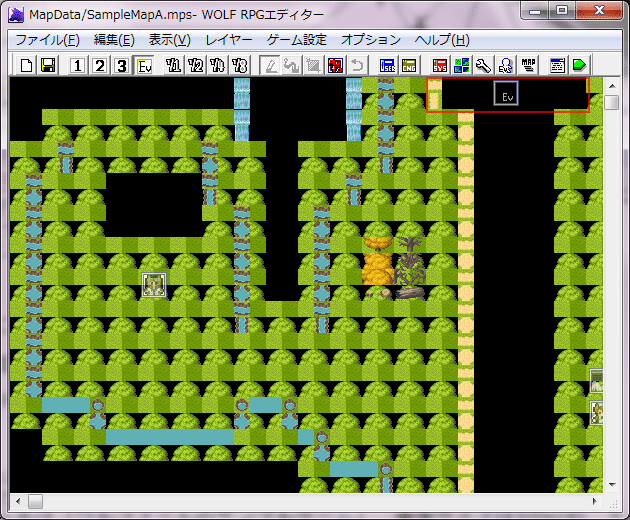Open the 編集(E) menu
630x520 pixels.
[x=114, y=40]
